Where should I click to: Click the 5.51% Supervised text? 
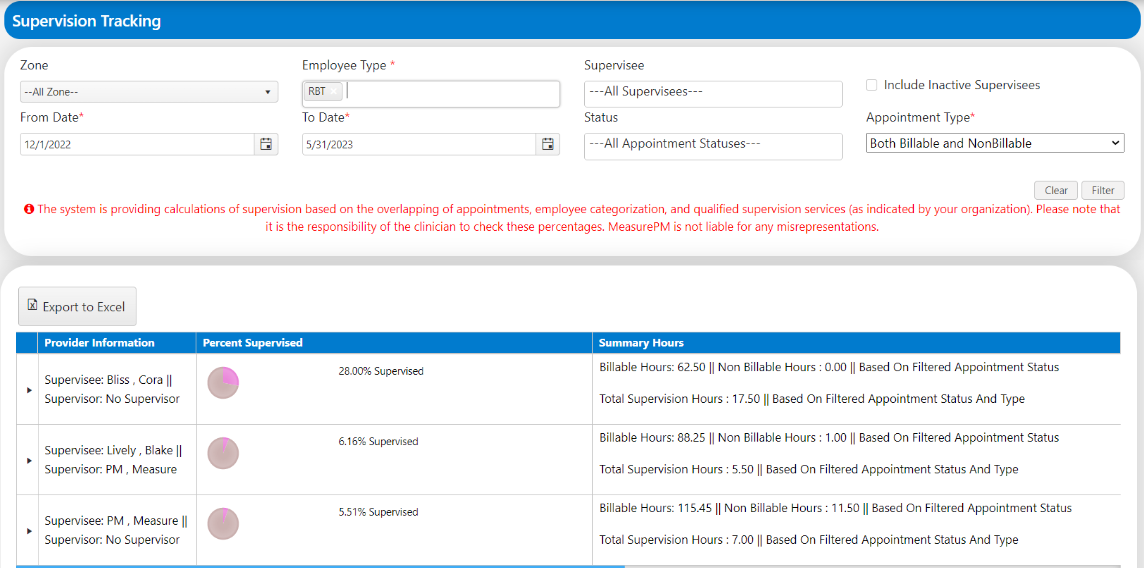coord(378,512)
